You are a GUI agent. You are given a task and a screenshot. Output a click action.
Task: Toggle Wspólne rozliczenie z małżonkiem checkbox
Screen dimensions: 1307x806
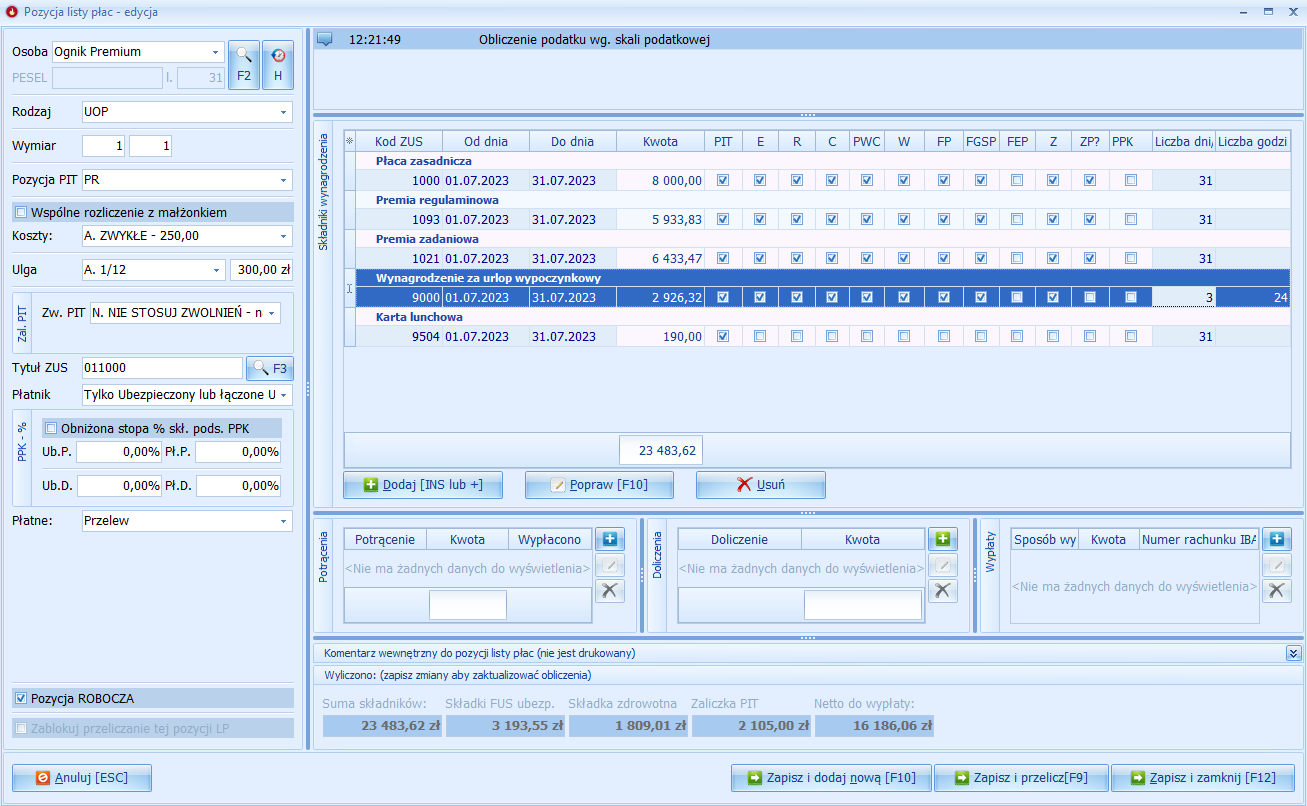point(21,212)
